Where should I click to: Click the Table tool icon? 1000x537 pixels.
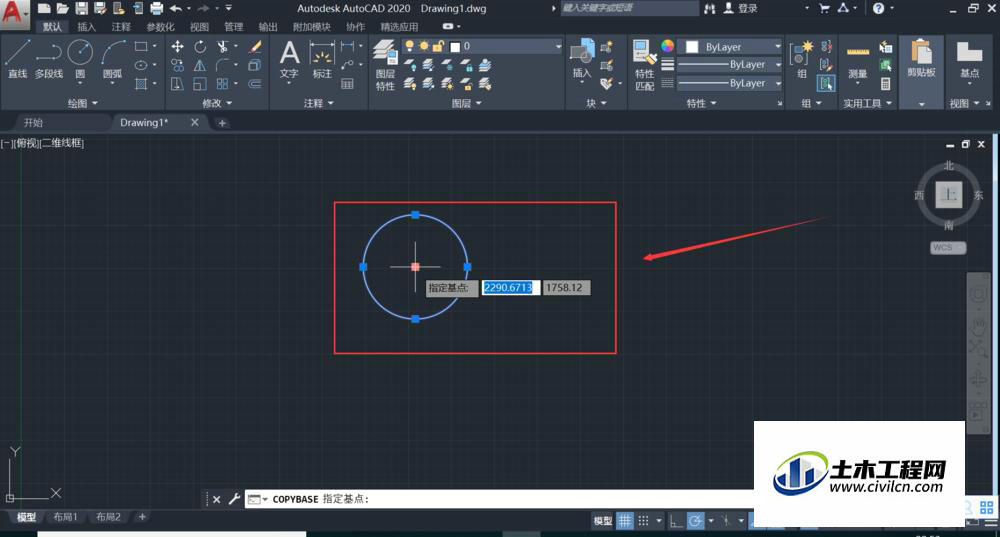pyautogui.click(x=348, y=84)
